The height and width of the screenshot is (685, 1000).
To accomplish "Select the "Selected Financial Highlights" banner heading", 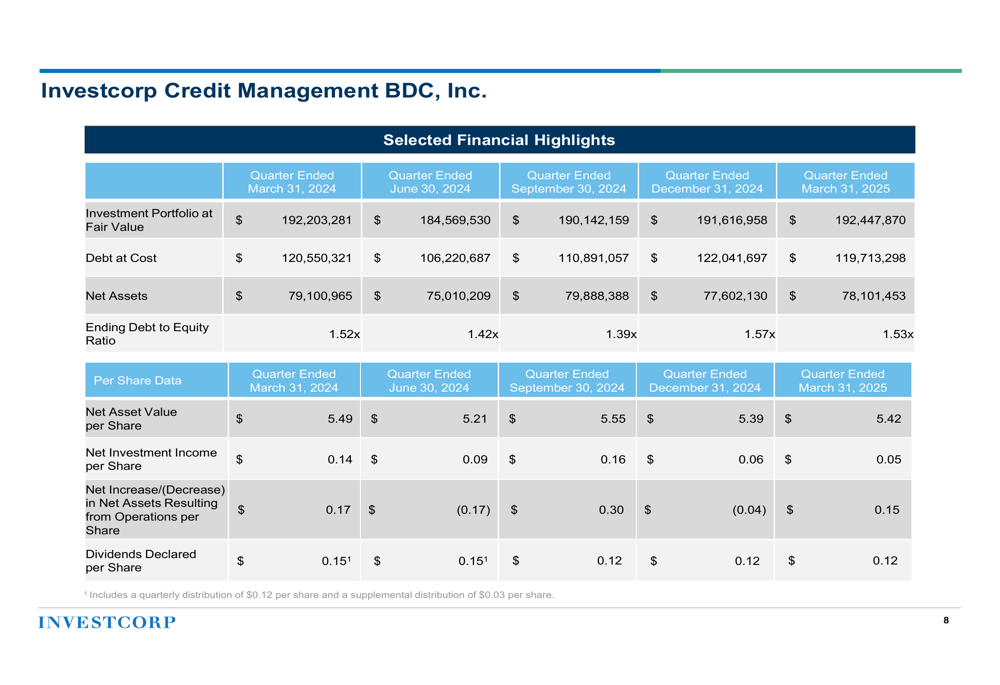I will 499,140.
